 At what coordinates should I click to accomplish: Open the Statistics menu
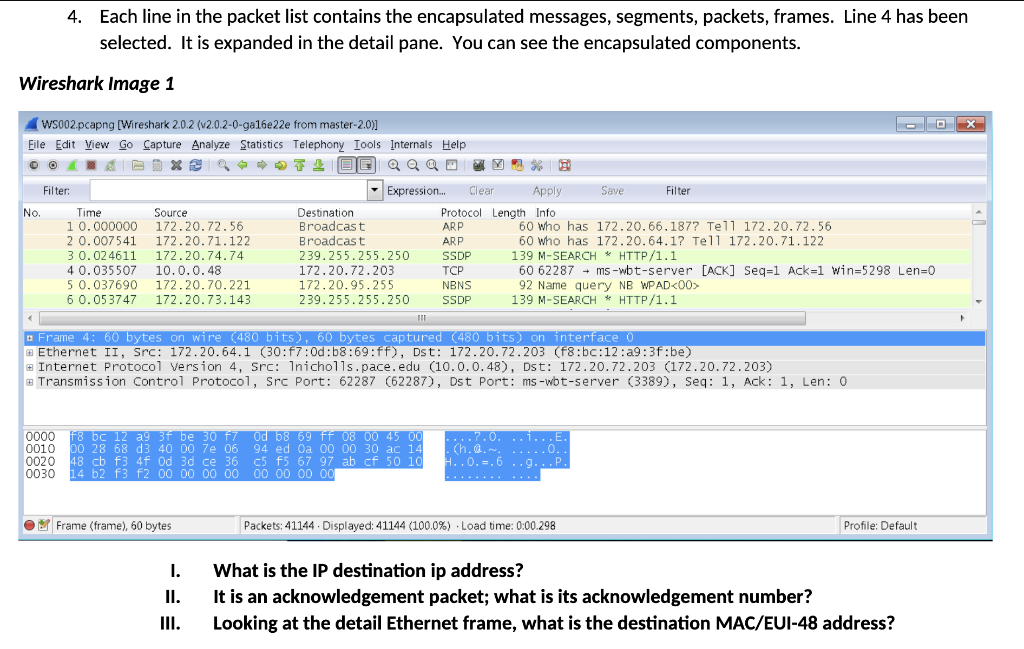(x=261, y=144)
